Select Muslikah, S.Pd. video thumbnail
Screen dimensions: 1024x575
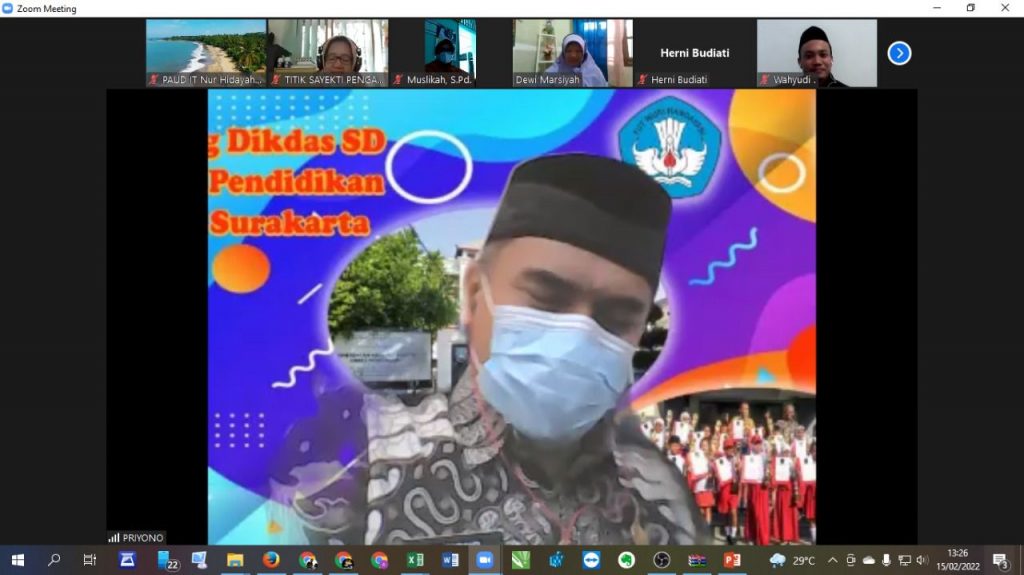450,52
